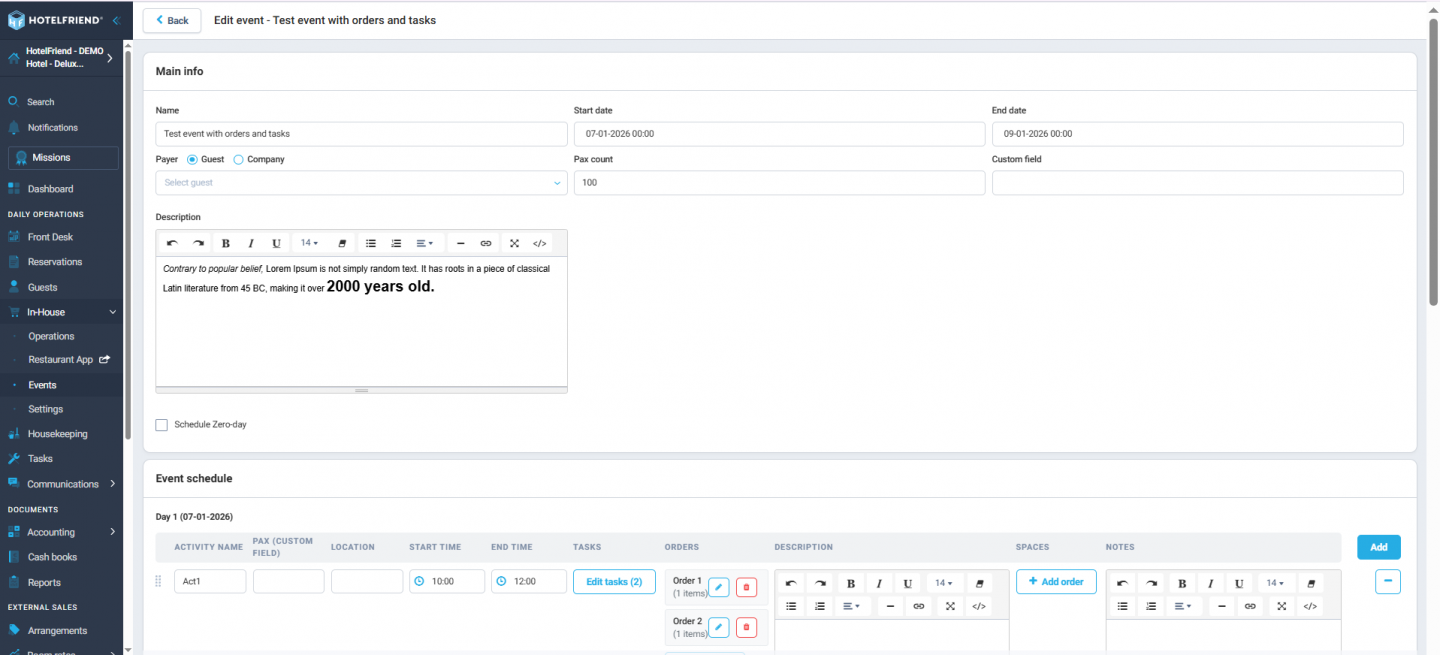Go to Front Desk in the sidebar
This screenshot has height=655, width=1440.
click(x=50, y=237)
